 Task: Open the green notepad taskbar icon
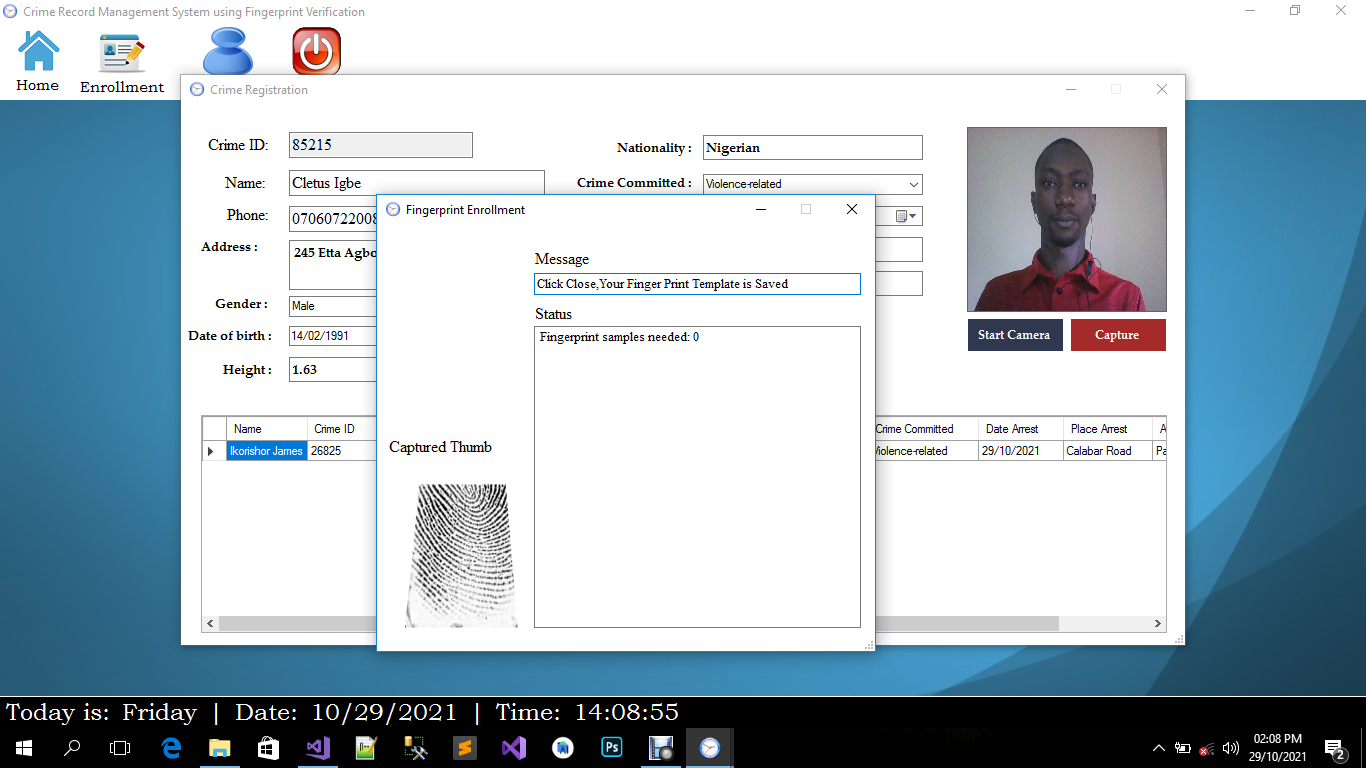coord(366,748)
